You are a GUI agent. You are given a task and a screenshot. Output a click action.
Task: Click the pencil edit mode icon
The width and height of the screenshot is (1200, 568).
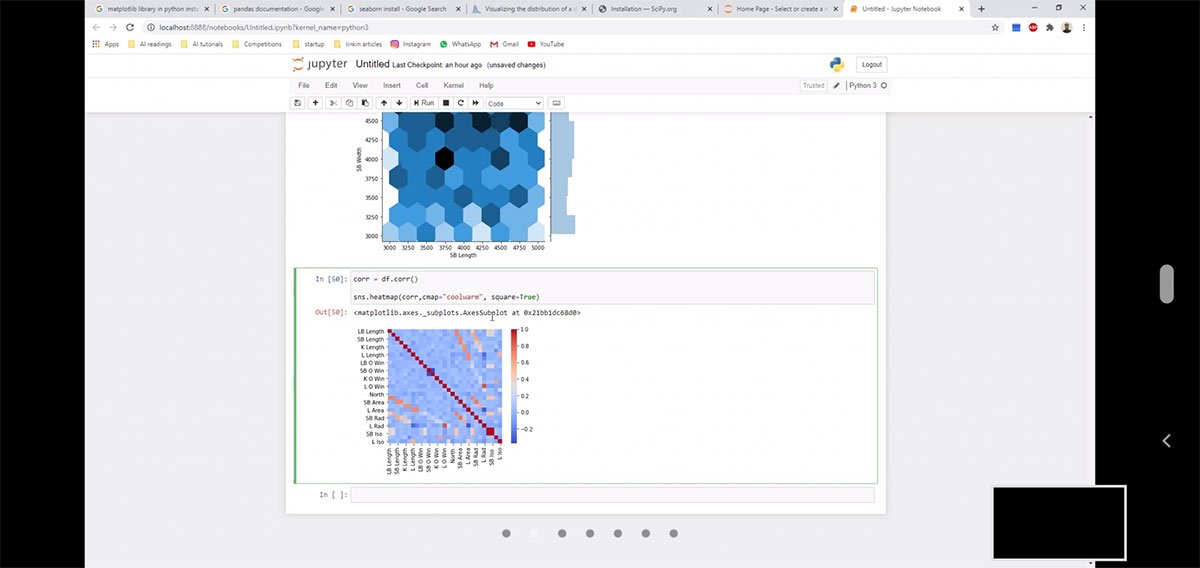[x=837, y=85]
